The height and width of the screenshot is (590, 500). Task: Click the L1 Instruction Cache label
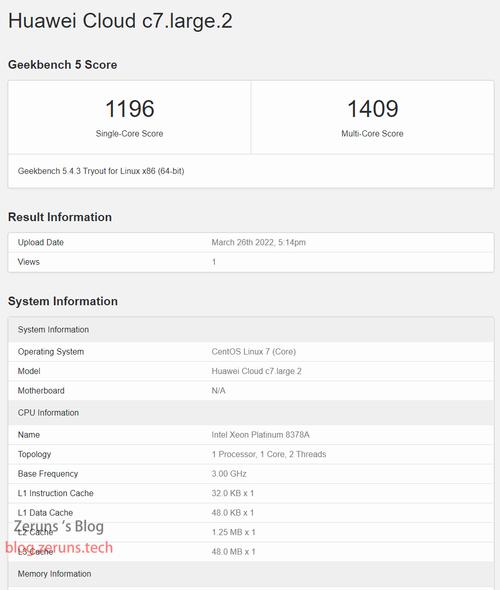click(x=55, y=493)
